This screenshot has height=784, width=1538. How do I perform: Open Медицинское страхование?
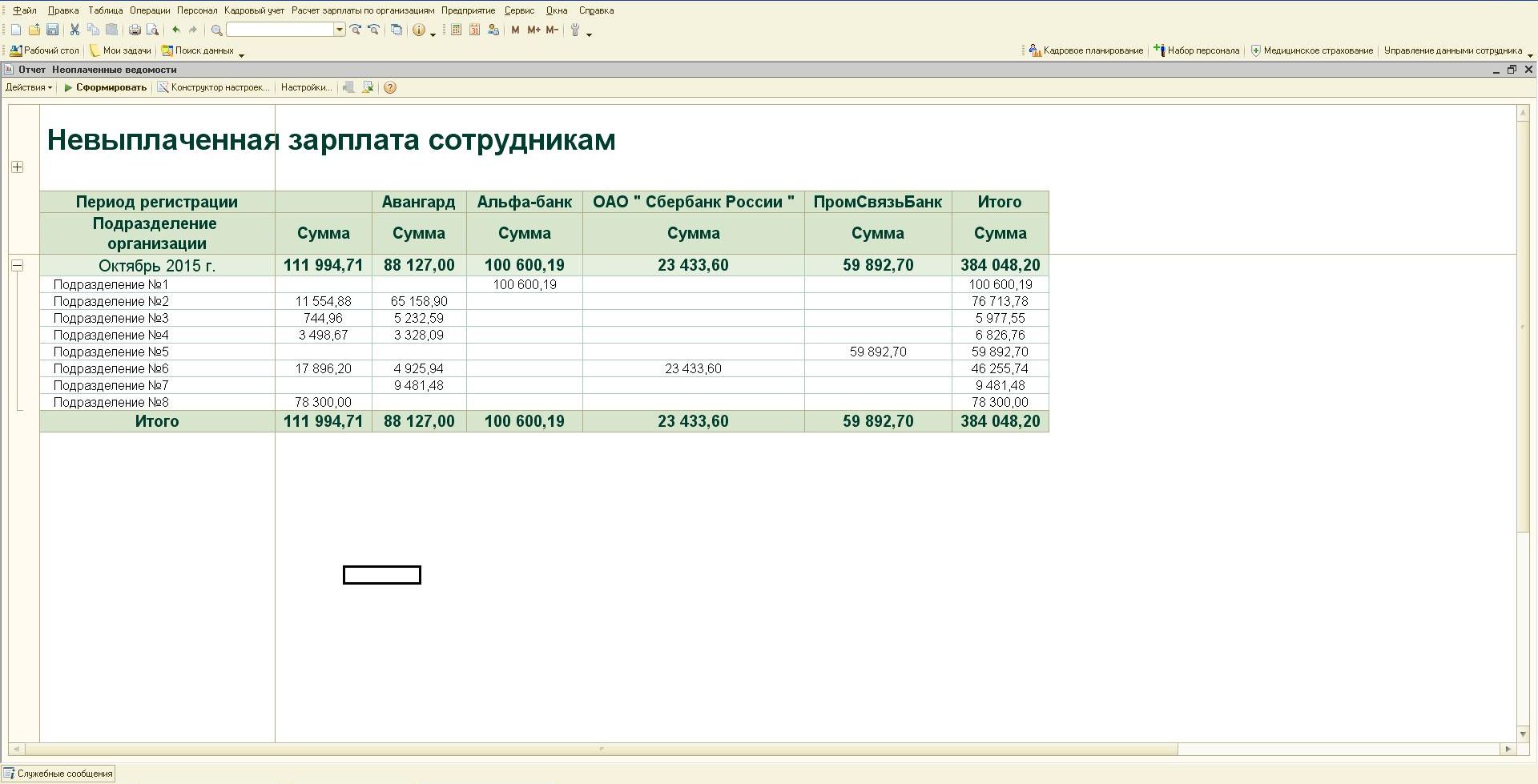click(x=1312, y=50)
